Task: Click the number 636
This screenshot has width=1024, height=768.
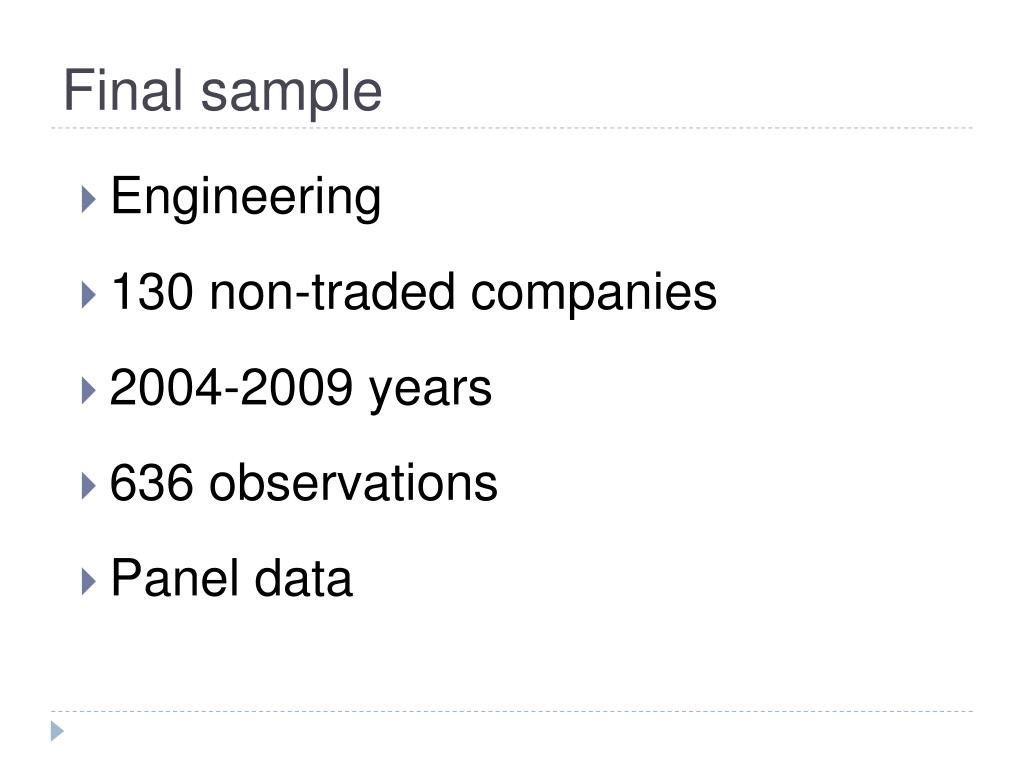Action: (x=152, y=483)
